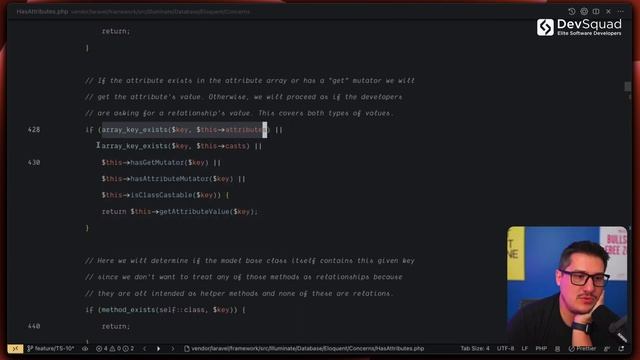640x360 pixels.
Task: Click the play triangle in the status bar
Action: 158,349
